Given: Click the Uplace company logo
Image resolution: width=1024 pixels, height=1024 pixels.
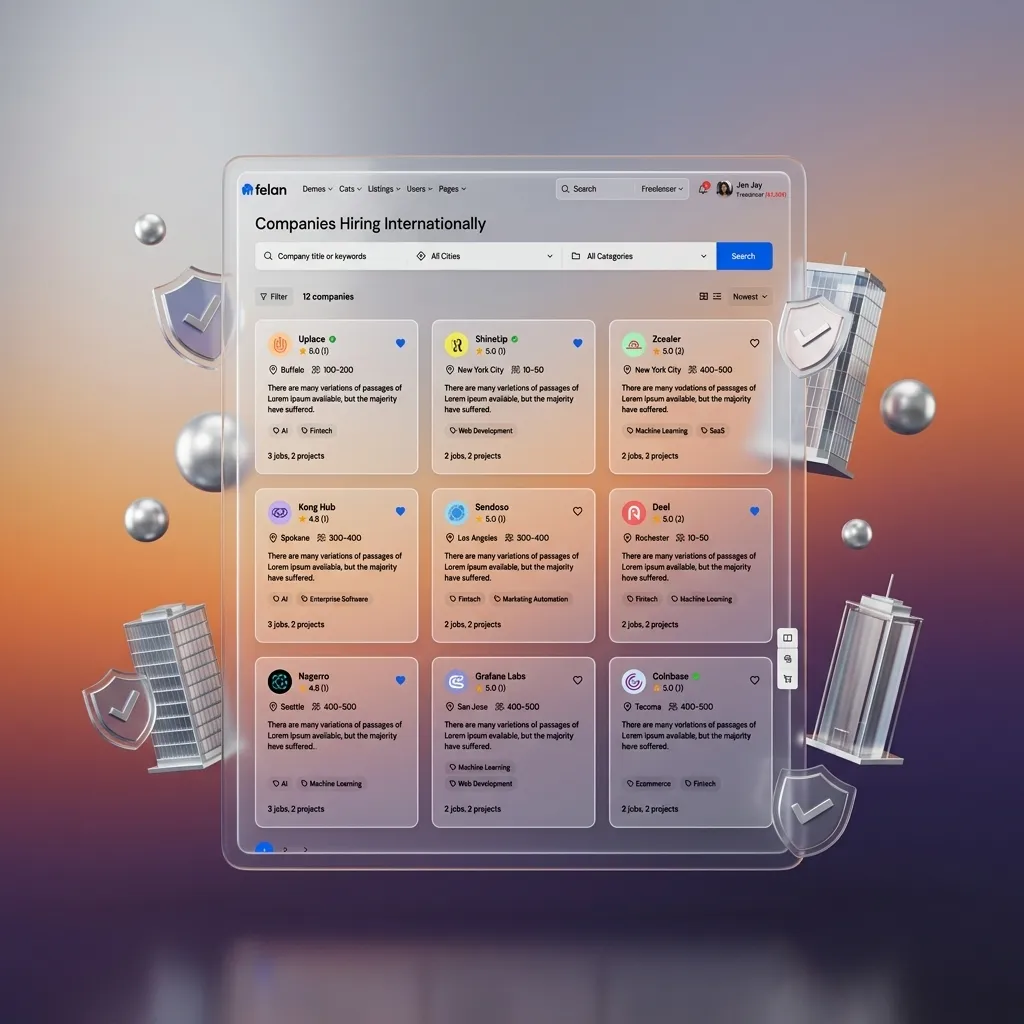Looking at the screenshot, I should (x=280, y=345).
